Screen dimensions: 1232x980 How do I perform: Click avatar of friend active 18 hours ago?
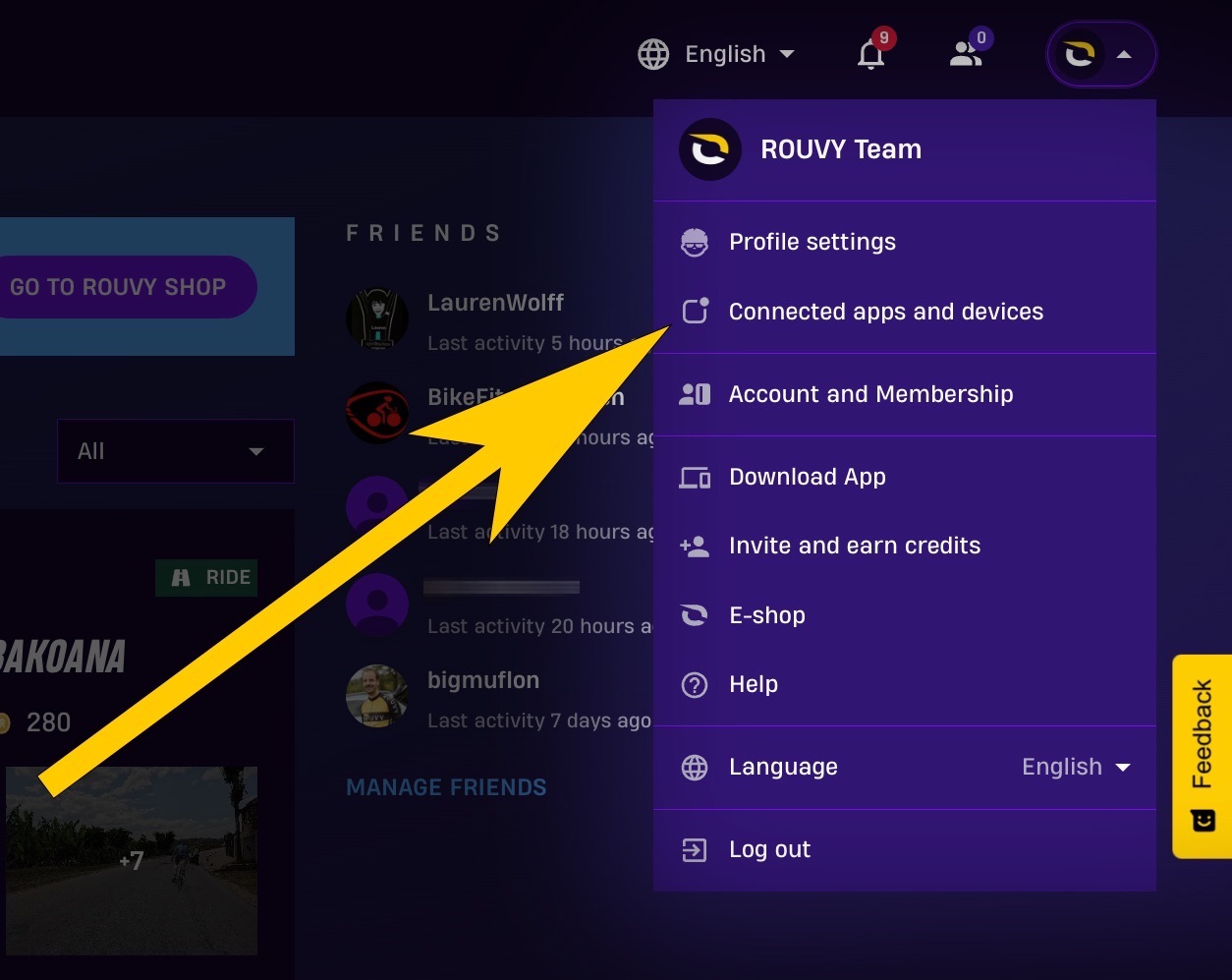point(377,507)
